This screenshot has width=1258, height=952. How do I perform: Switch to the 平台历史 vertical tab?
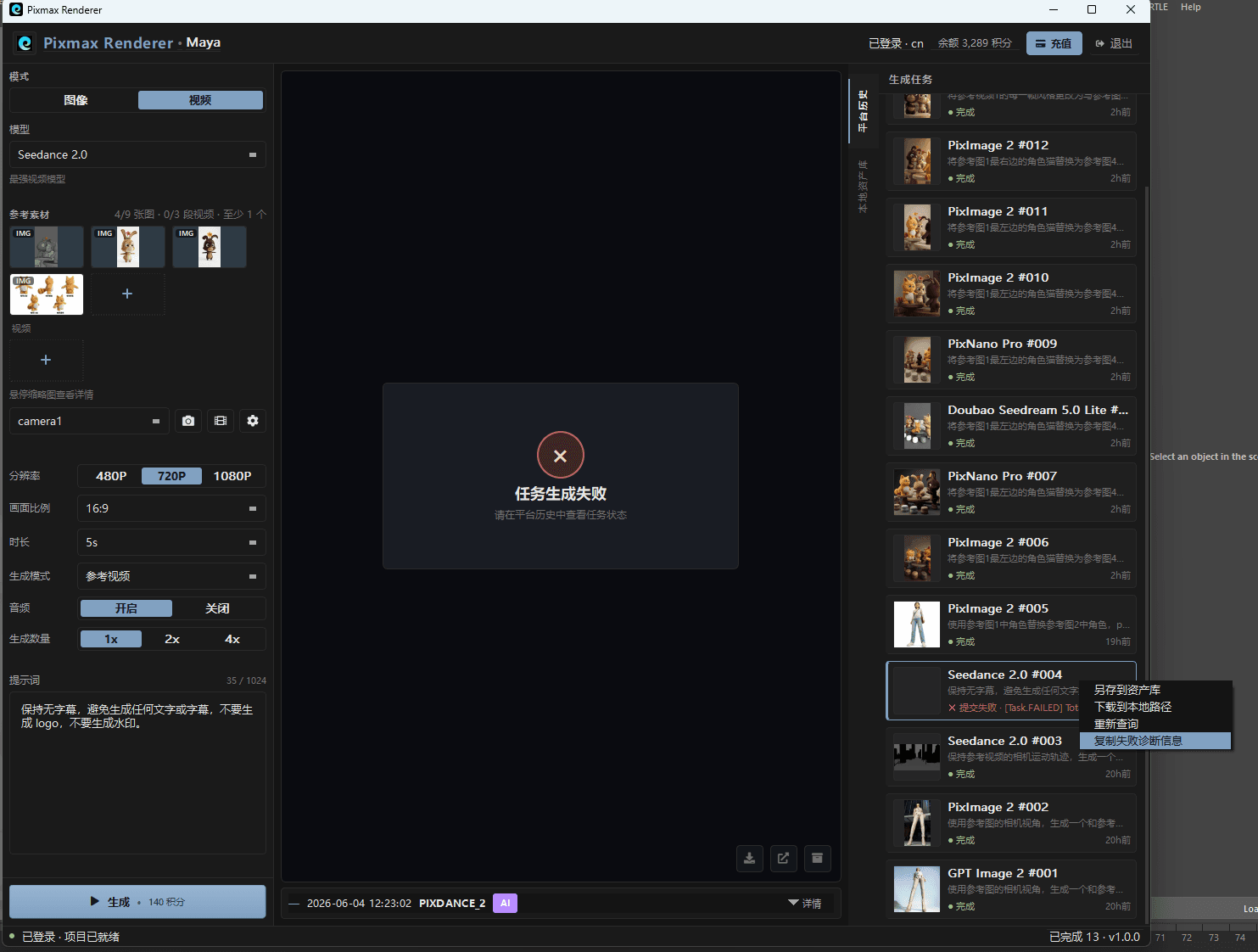pos(863,111)
